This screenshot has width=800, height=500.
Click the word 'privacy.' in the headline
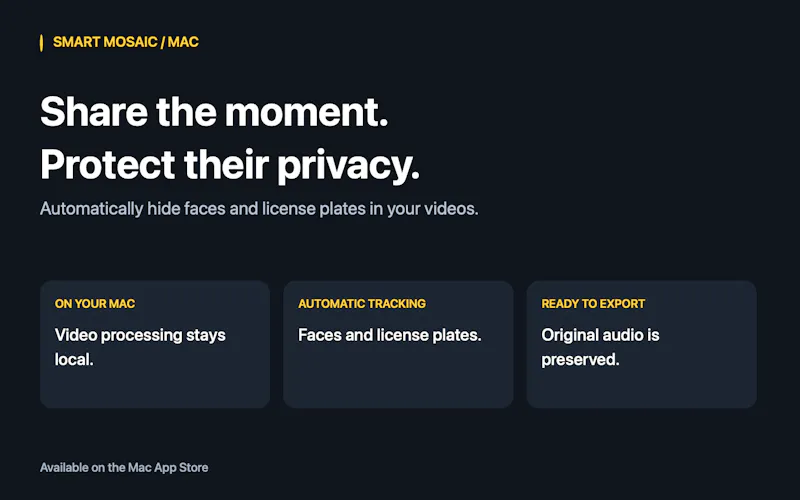[348, 166]
